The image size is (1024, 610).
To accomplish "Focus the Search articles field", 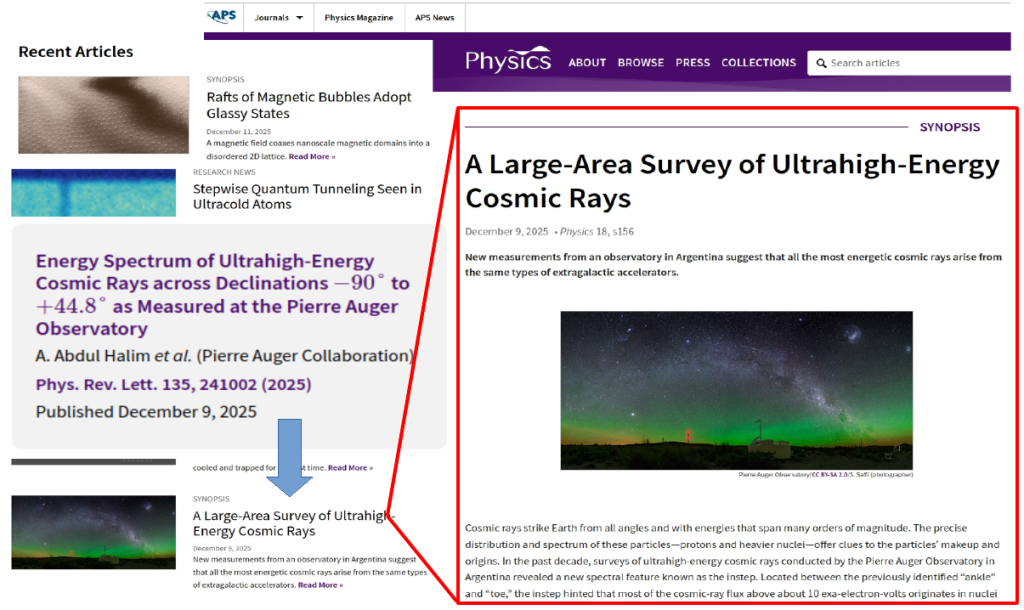I will [x=900, y=63].
